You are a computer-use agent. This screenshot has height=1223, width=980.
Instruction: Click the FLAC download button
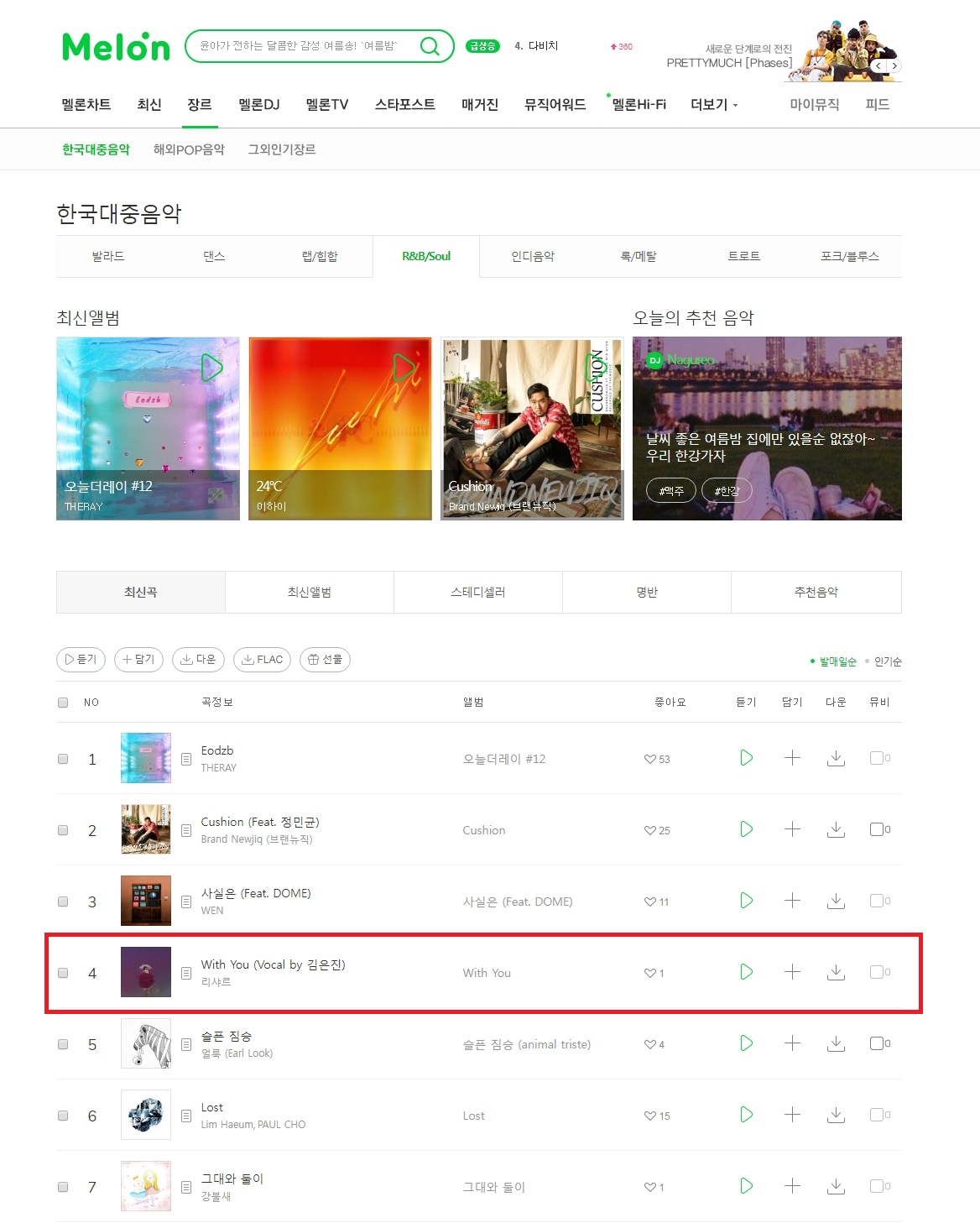[262, 660]
